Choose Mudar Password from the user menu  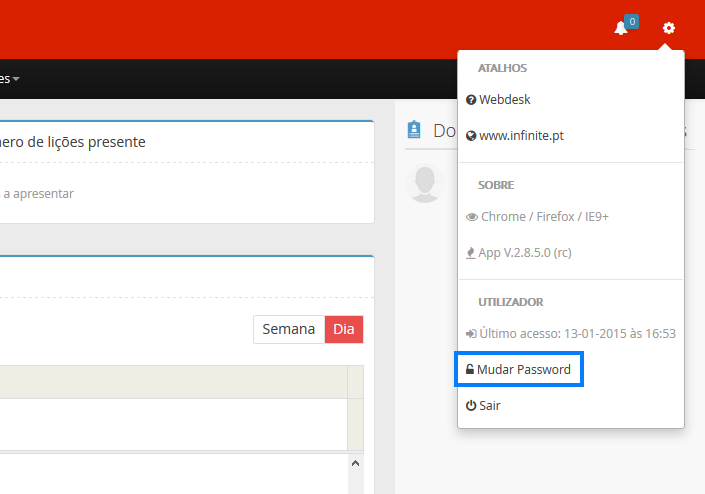tap(523, 370)
